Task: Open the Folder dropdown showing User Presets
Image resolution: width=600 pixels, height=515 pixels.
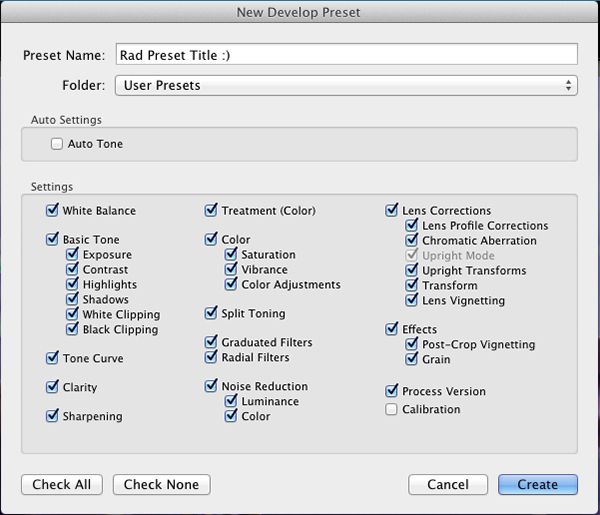Action: tap(346, 85)
